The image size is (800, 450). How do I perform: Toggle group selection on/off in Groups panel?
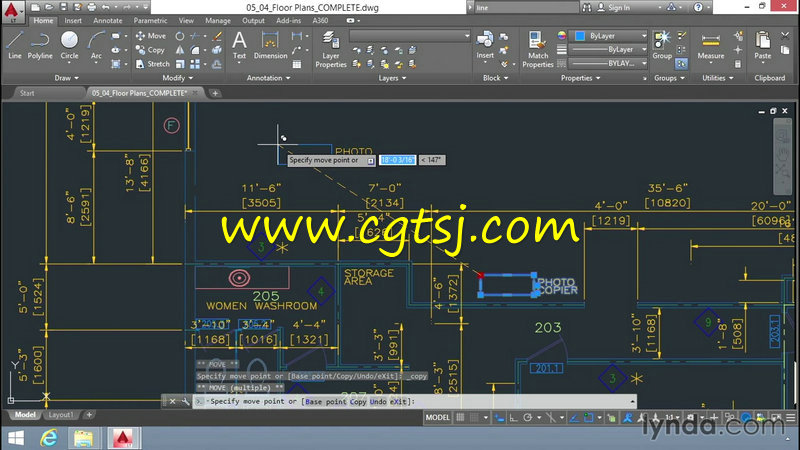(682, 64)
